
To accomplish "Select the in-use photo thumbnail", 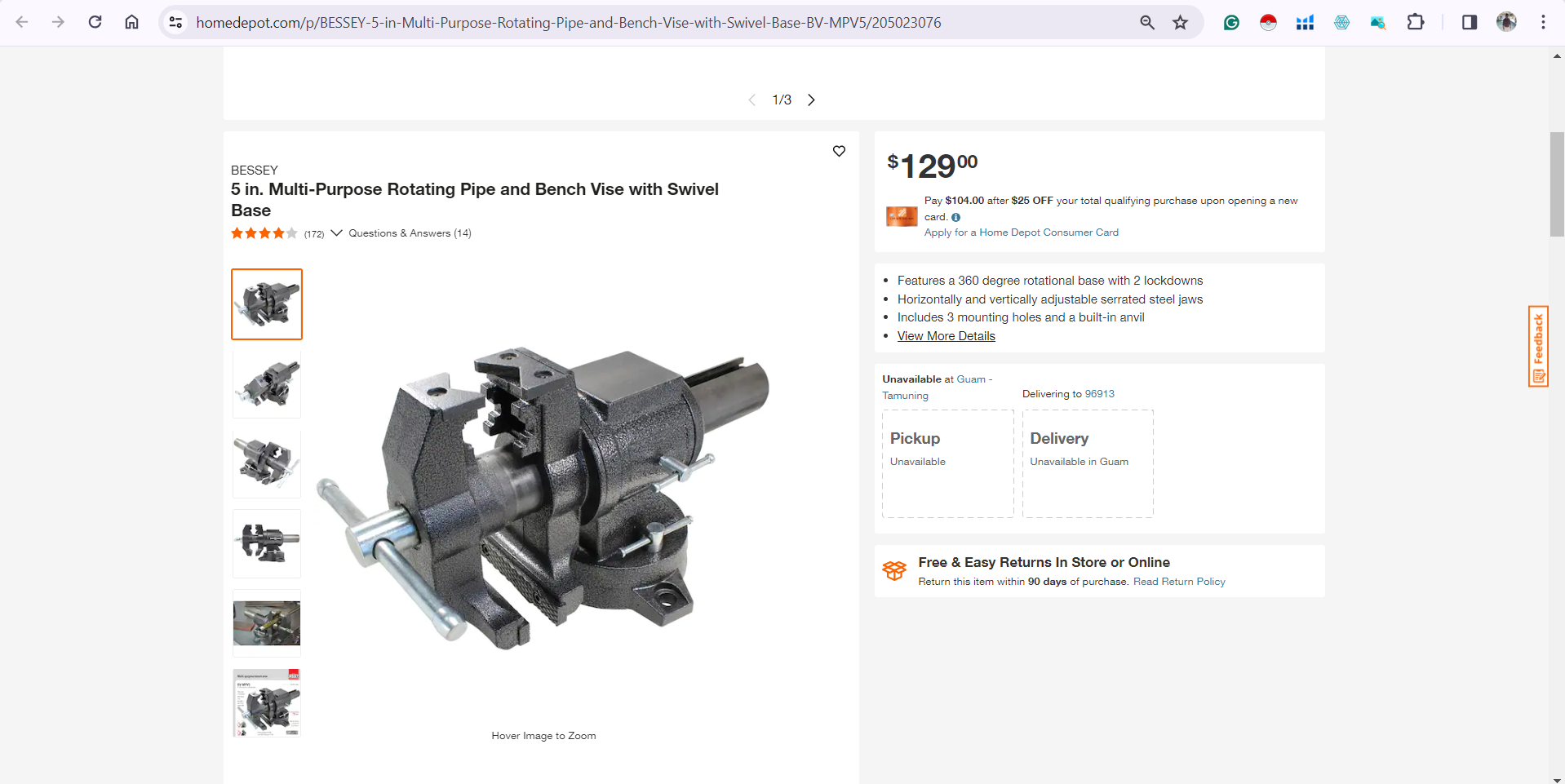I will point(267,623).
